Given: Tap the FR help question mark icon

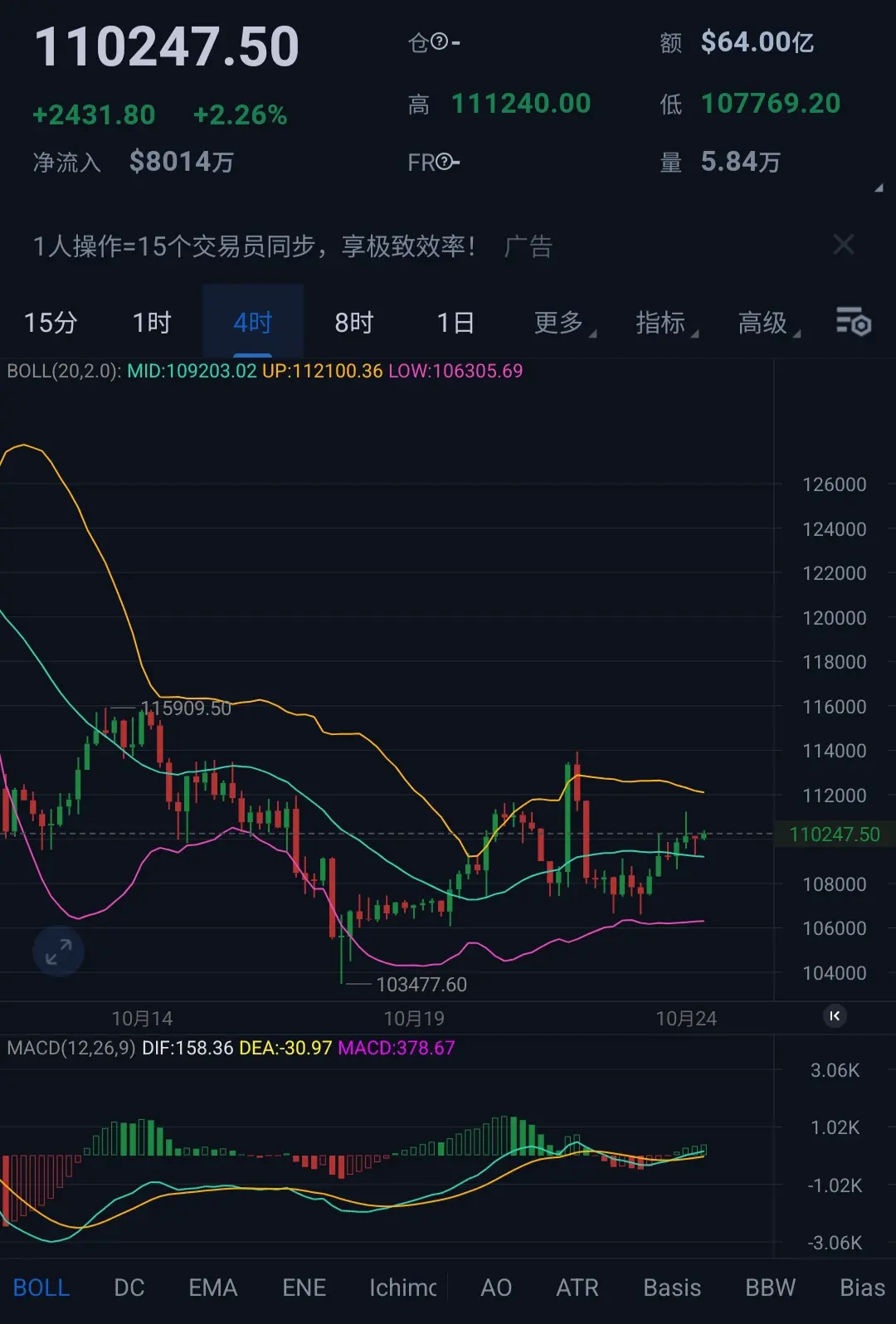Looking at the screenshot, I should (444, 162).
